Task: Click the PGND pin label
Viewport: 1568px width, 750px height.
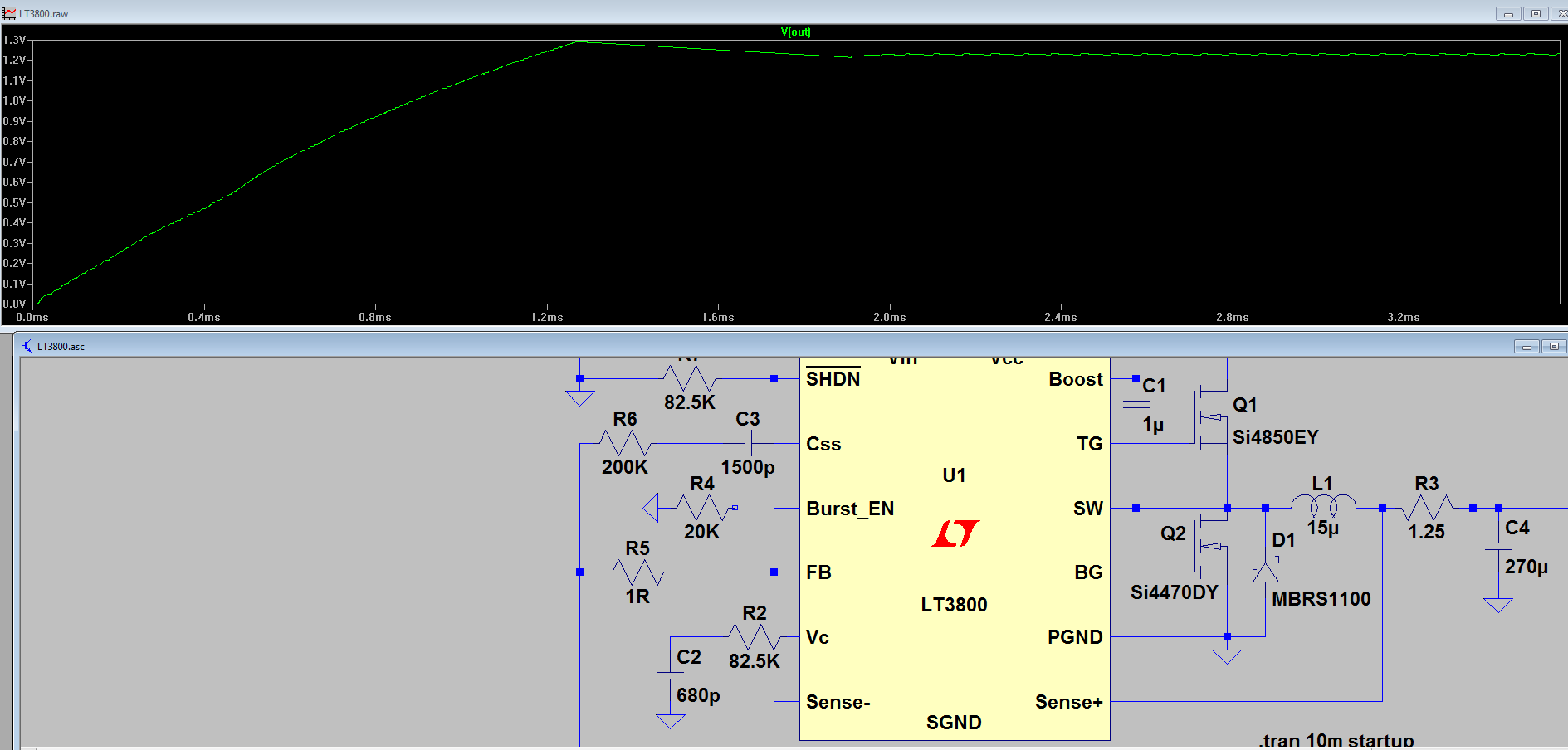Action: [1075, 637]
